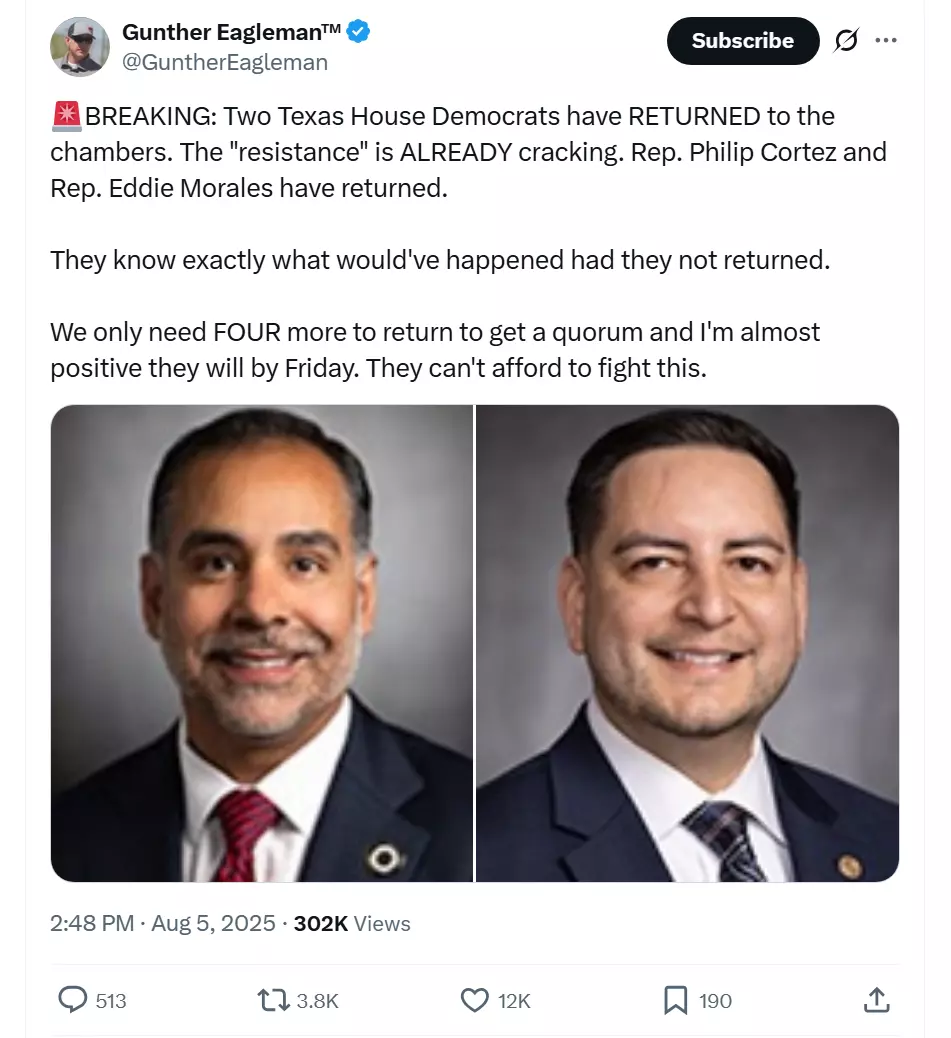Click the Subscribe button
The width and height of the screenshot is (951, 1038).
tap(743, 41)
